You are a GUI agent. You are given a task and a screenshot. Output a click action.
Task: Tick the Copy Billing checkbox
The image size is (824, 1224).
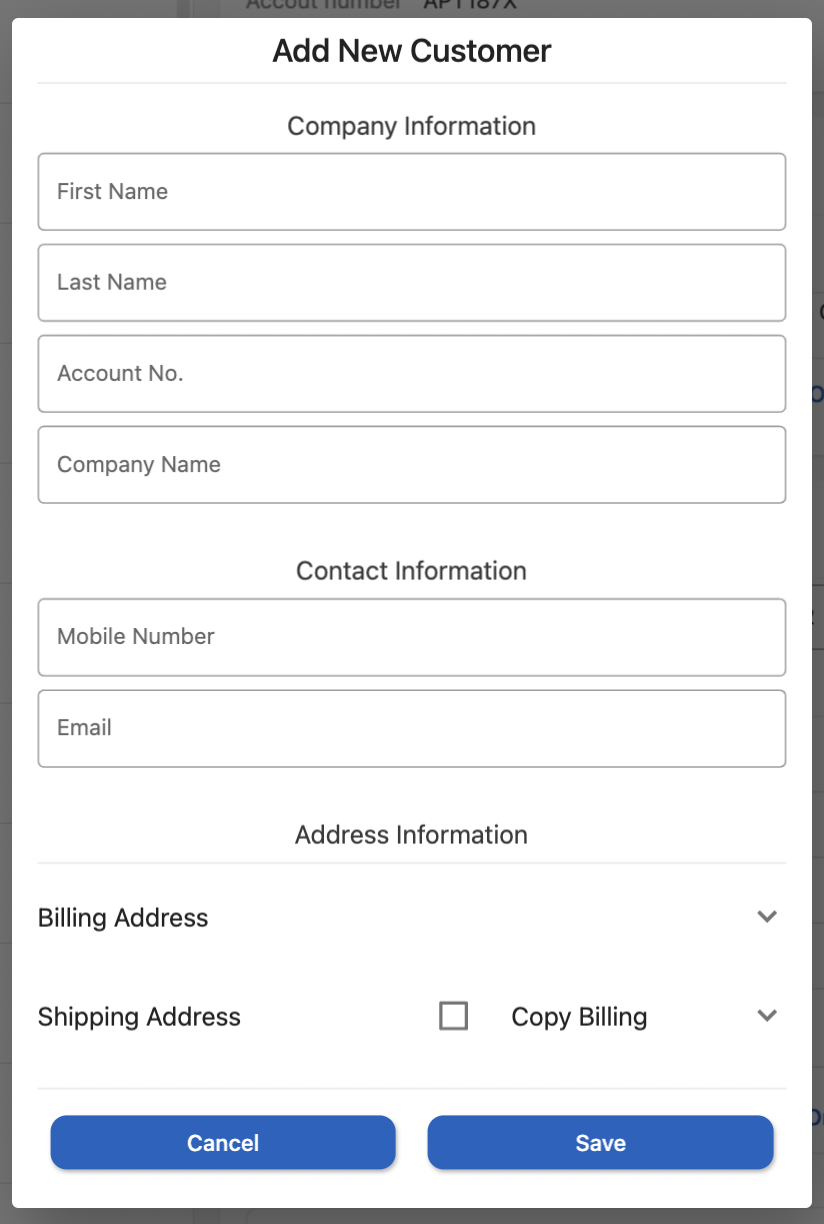click(454, 1017)
